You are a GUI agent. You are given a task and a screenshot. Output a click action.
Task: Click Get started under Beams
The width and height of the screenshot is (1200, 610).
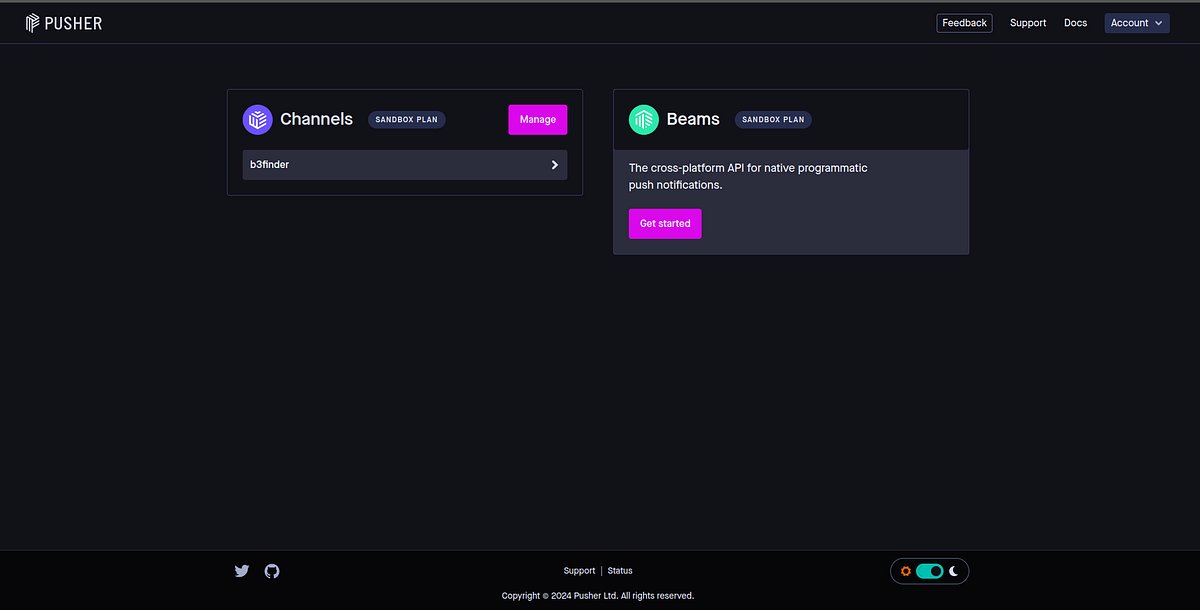click(x=664, y=223)
